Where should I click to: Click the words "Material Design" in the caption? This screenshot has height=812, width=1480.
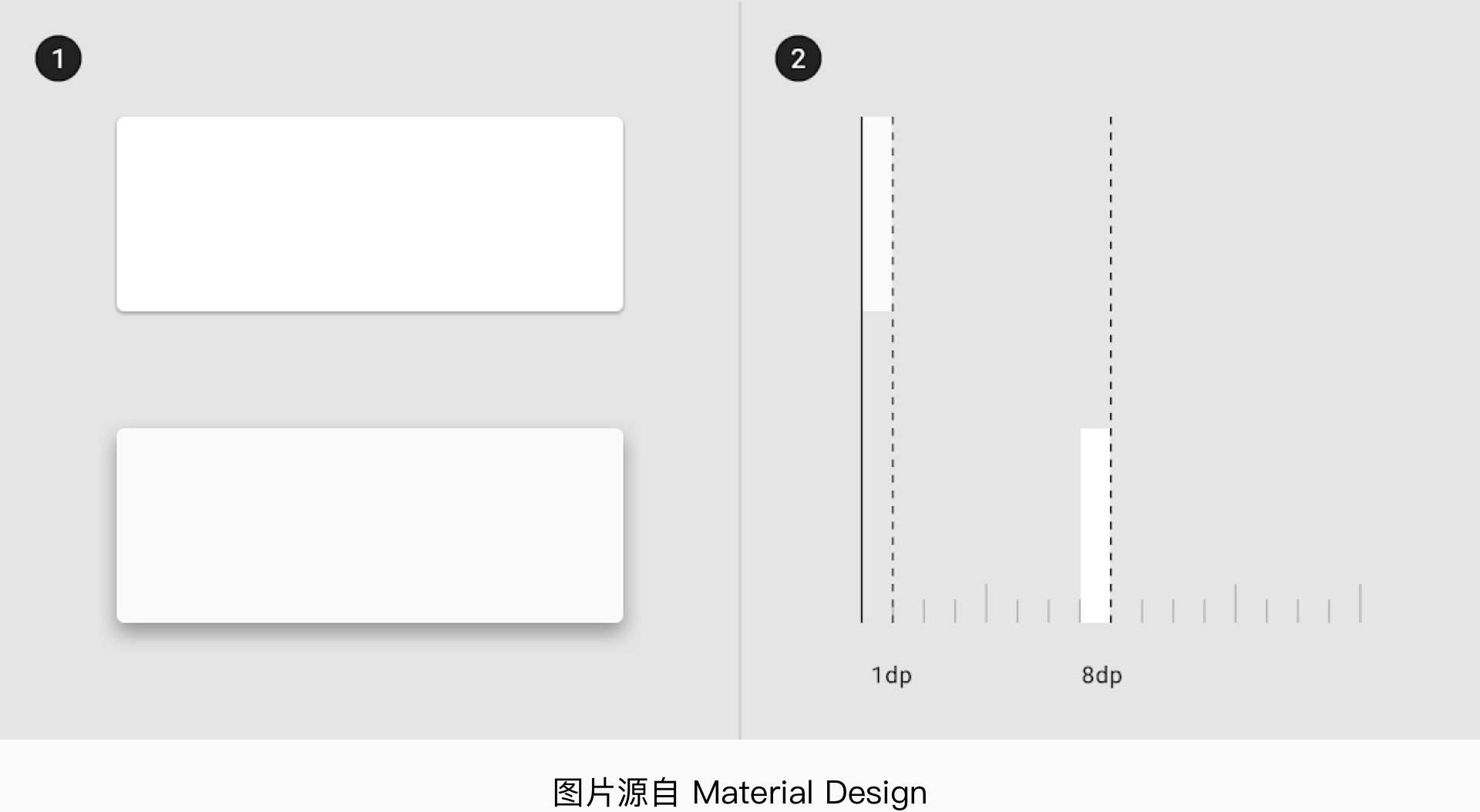coord(809,793)
